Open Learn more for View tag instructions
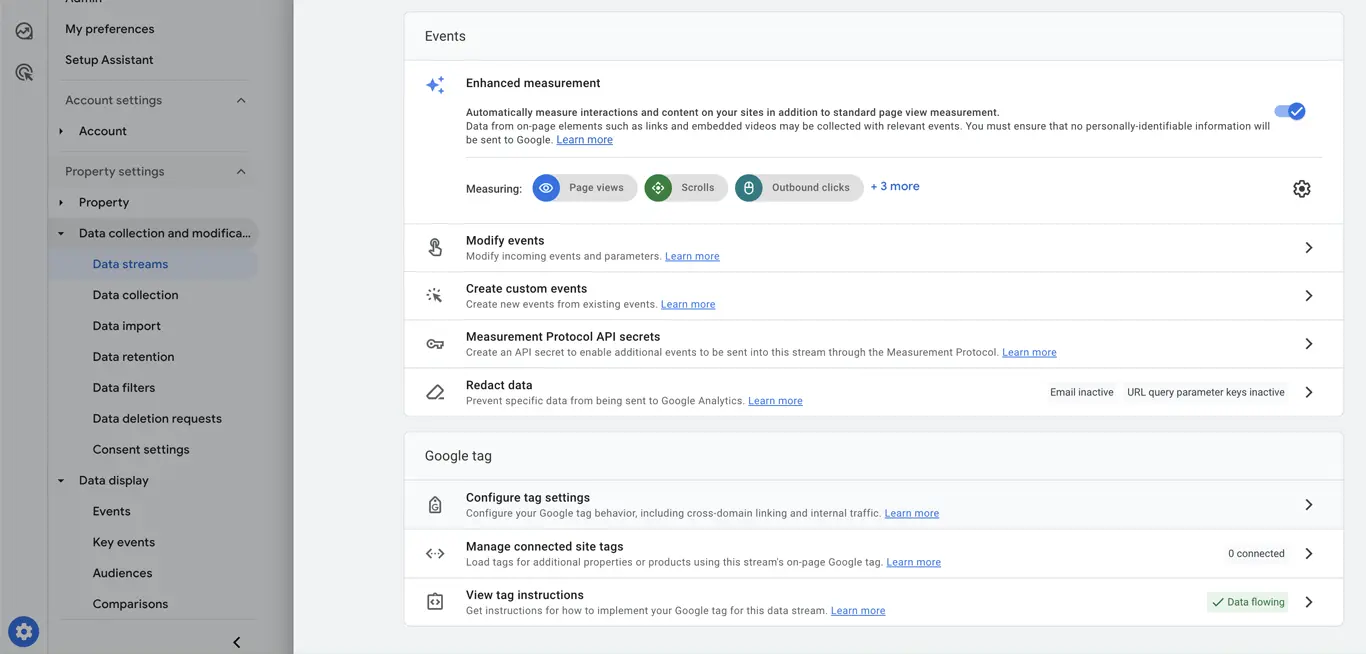The height and width of the screenshot is (654, 1366). point(858,610)
